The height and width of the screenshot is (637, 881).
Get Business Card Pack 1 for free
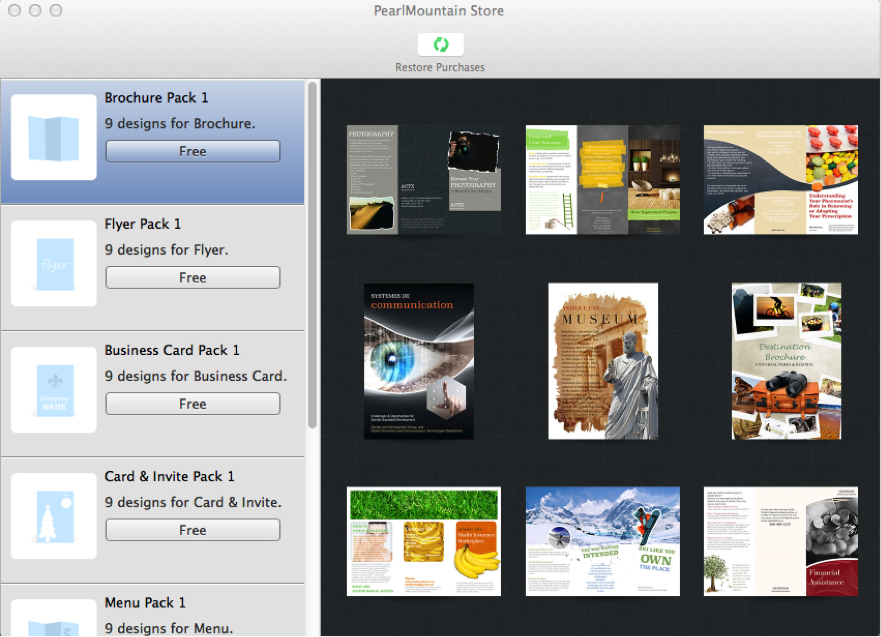pyautogui.click(x=192, y=404)
